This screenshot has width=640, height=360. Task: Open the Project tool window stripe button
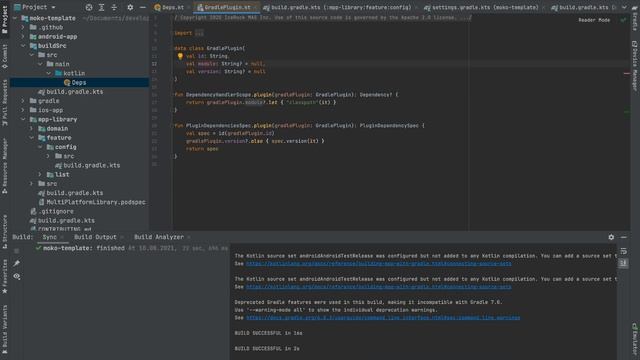pos(4,19)
